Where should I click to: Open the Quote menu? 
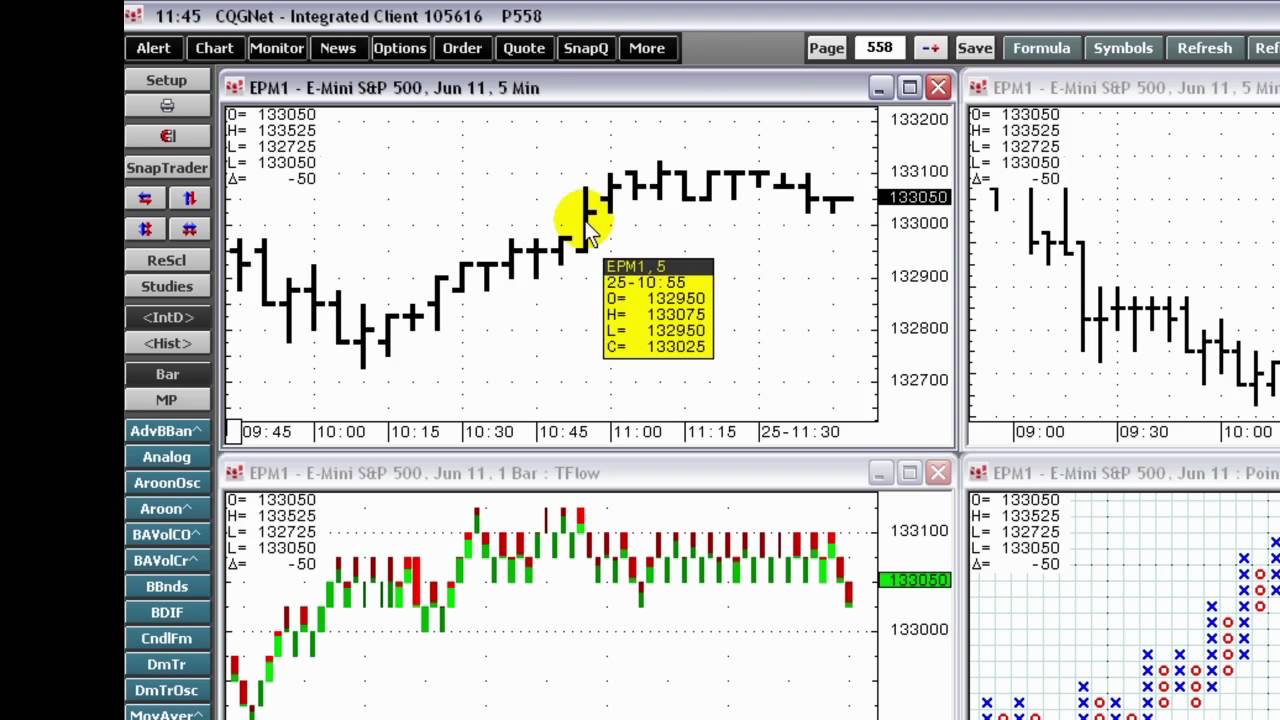[524, 48]
